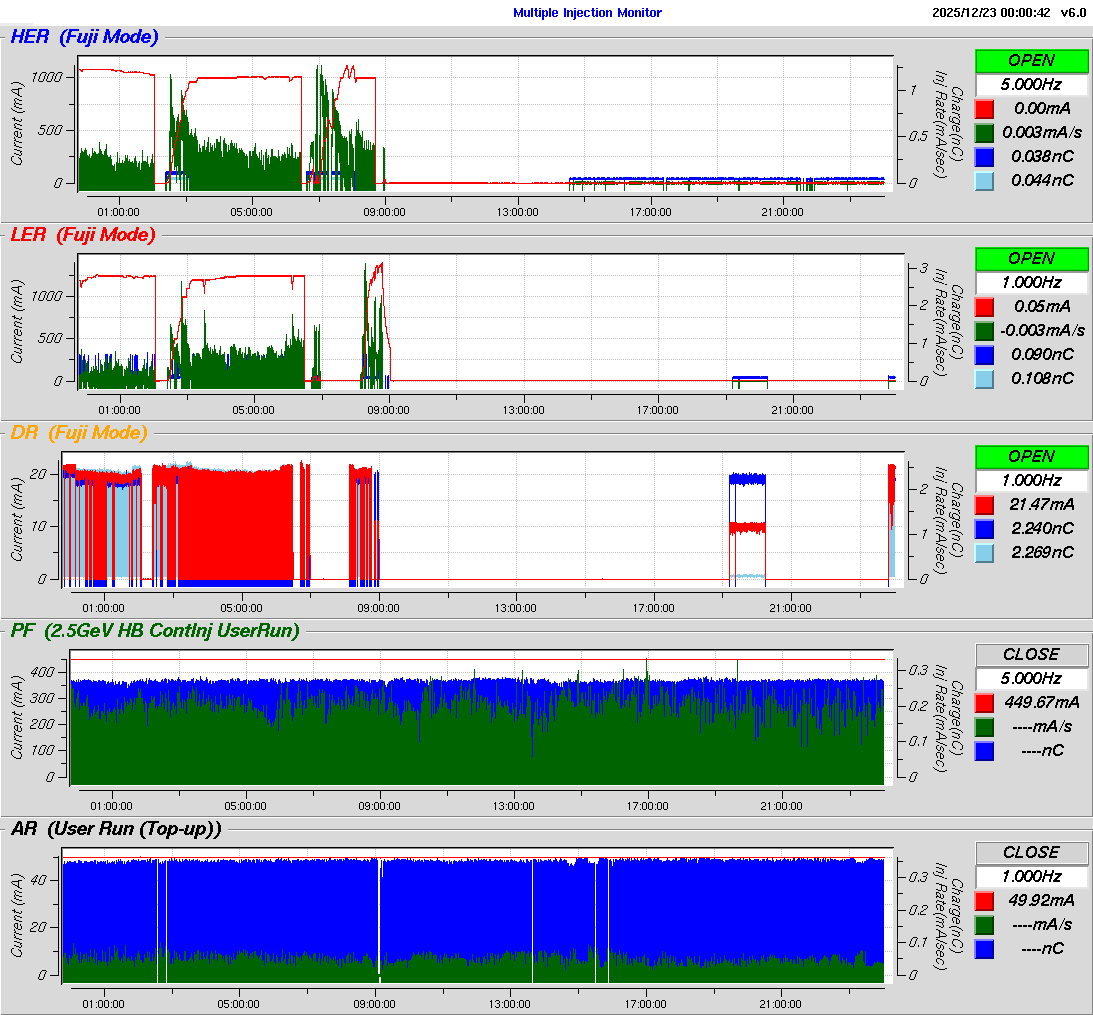Image resolution: width=1093 pixels, height=1015 pixels.
Task: Click the DR light blue charge swatch
Action: pyautogui.click(x=984, y=553)
